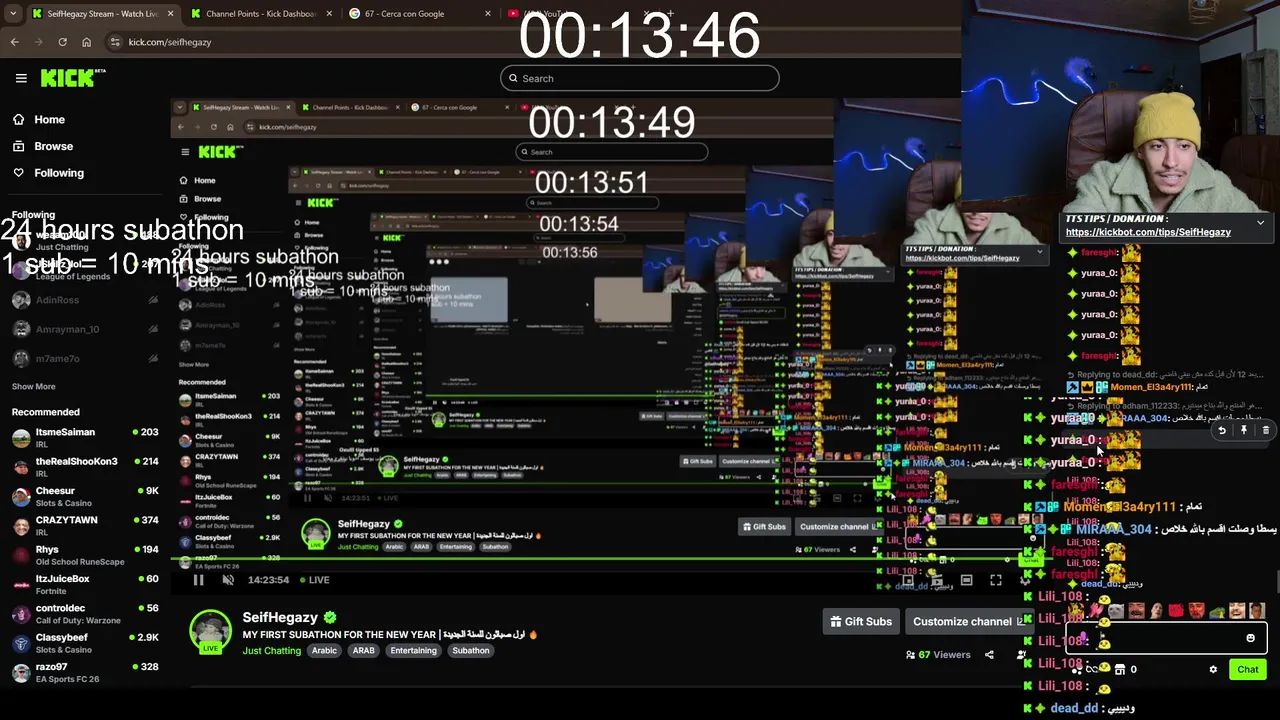Viewport: 1280px width, 720px height.
Task: Open site info icon beside kick.com/seifhegazy
Action: [x=115, y=42]
